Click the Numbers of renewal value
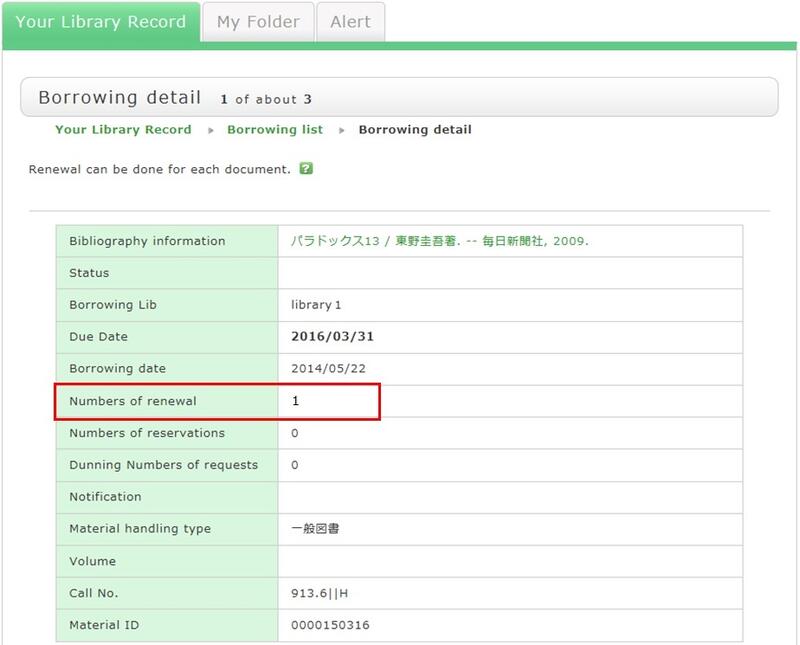Image resolution: width=800 pixels, height=645 pixels. coord(296,401)
